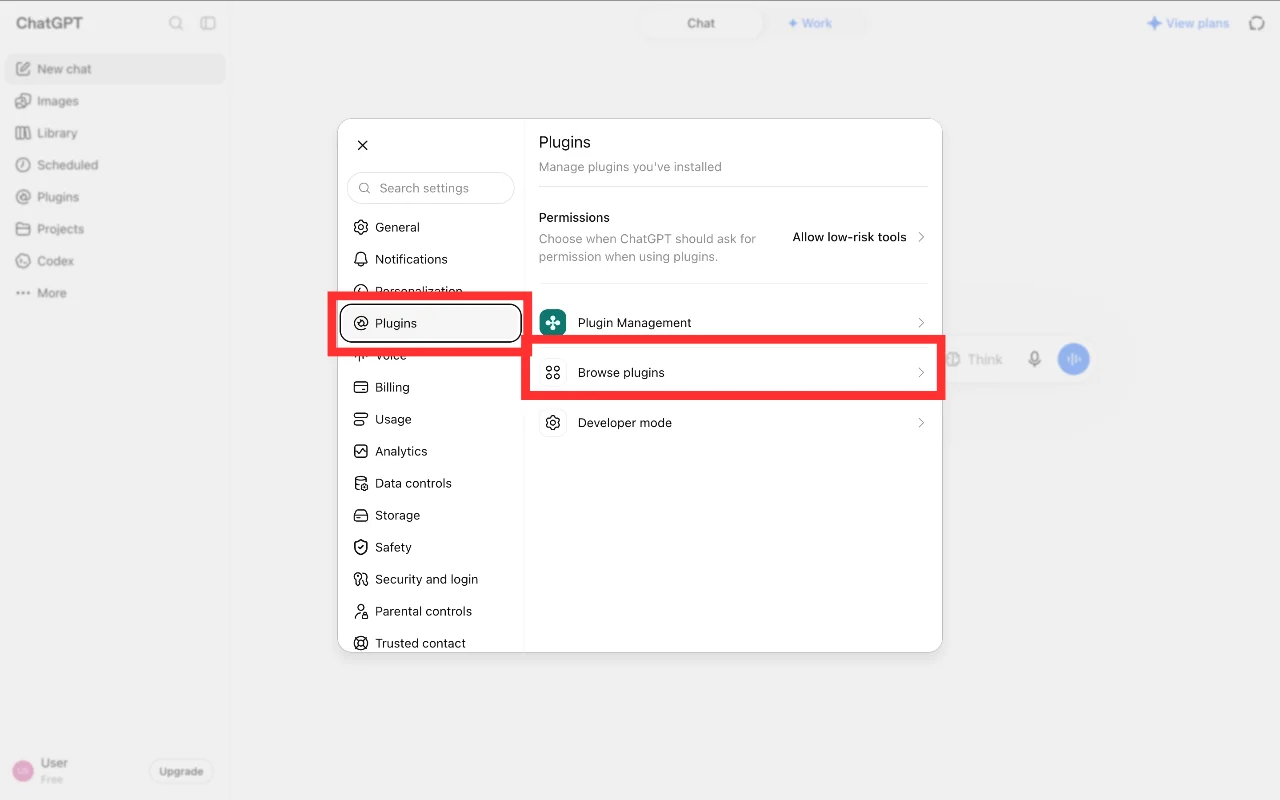Click the Upgrade button
This screenshot has height=800, width=1280.
(181, 771)
